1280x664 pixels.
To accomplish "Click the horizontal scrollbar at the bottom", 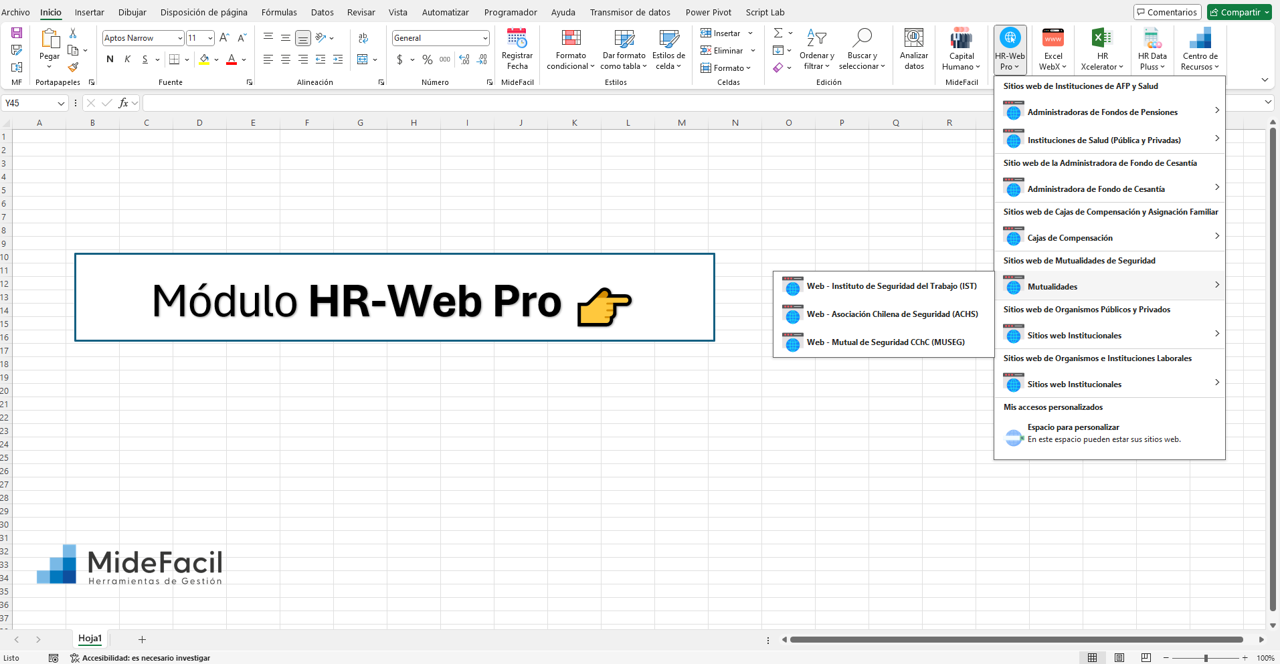I will pos(1016,640).
